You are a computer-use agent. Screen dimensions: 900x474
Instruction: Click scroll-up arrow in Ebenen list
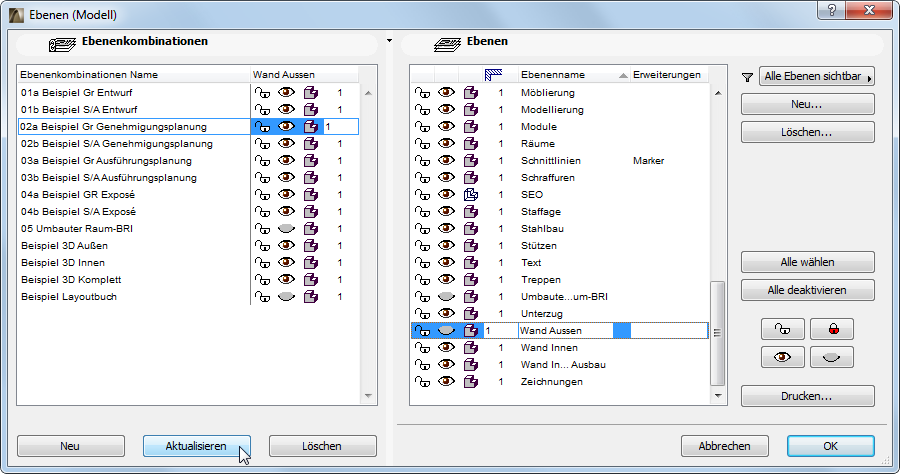[718, 93]
